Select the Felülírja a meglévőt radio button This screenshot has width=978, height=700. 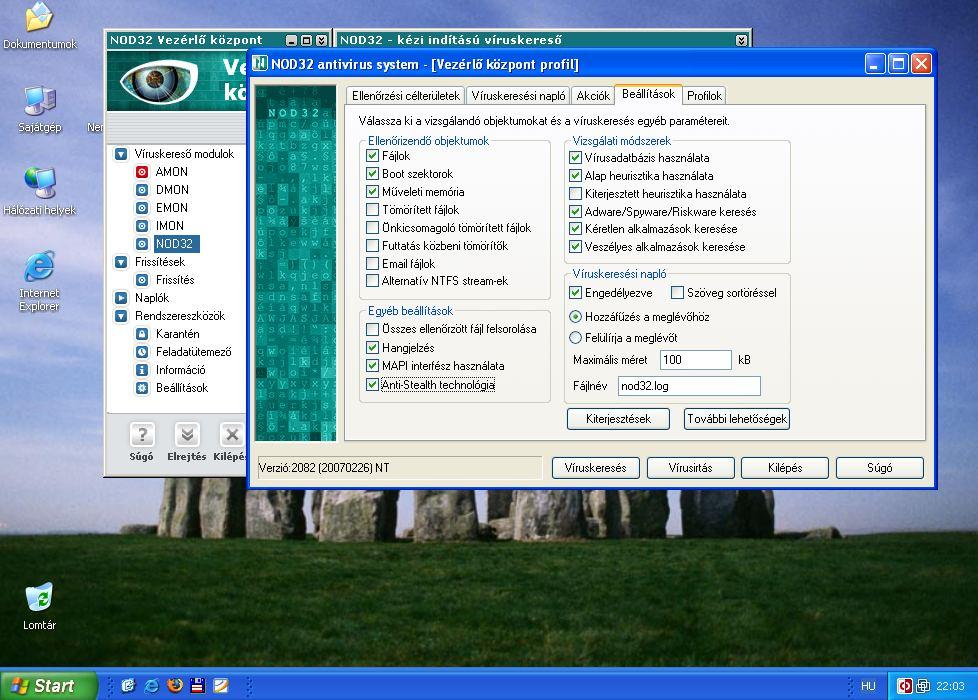pyautogui.click(x=575, y=338)
